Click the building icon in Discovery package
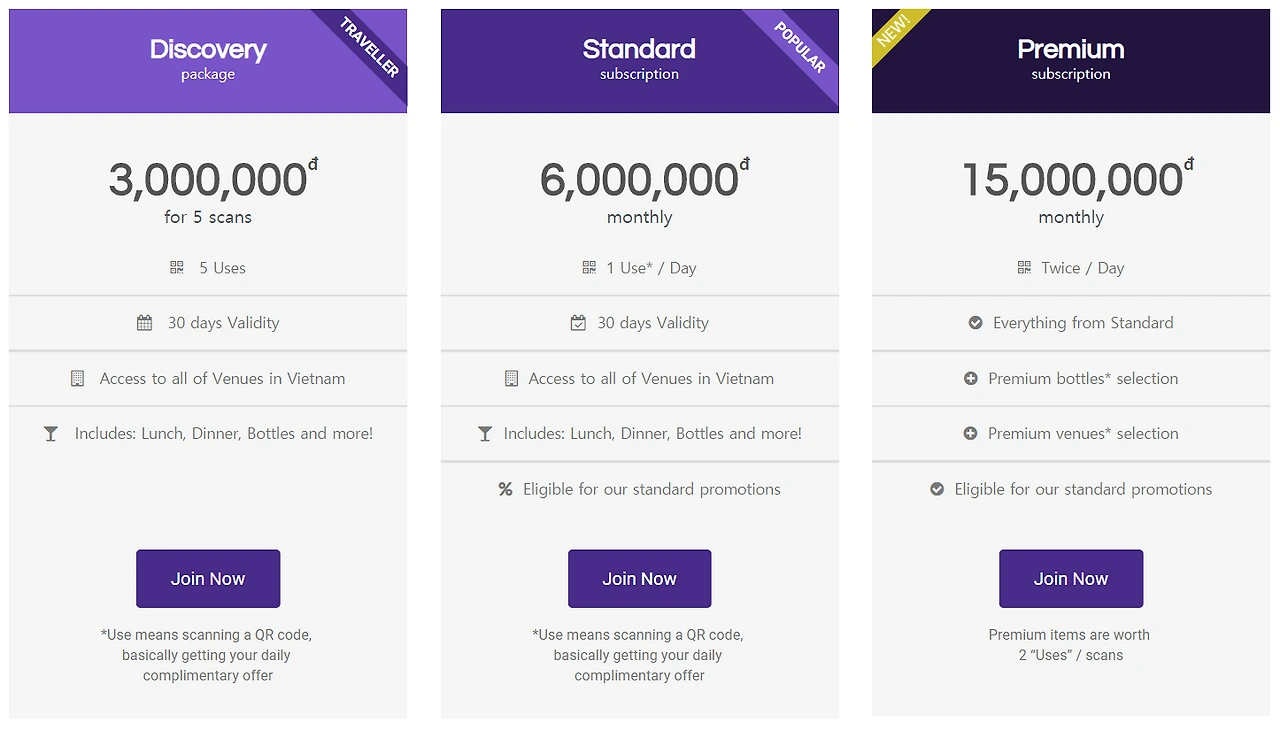This screenshot has height=730, width=1280. click(x=77, y=379)
